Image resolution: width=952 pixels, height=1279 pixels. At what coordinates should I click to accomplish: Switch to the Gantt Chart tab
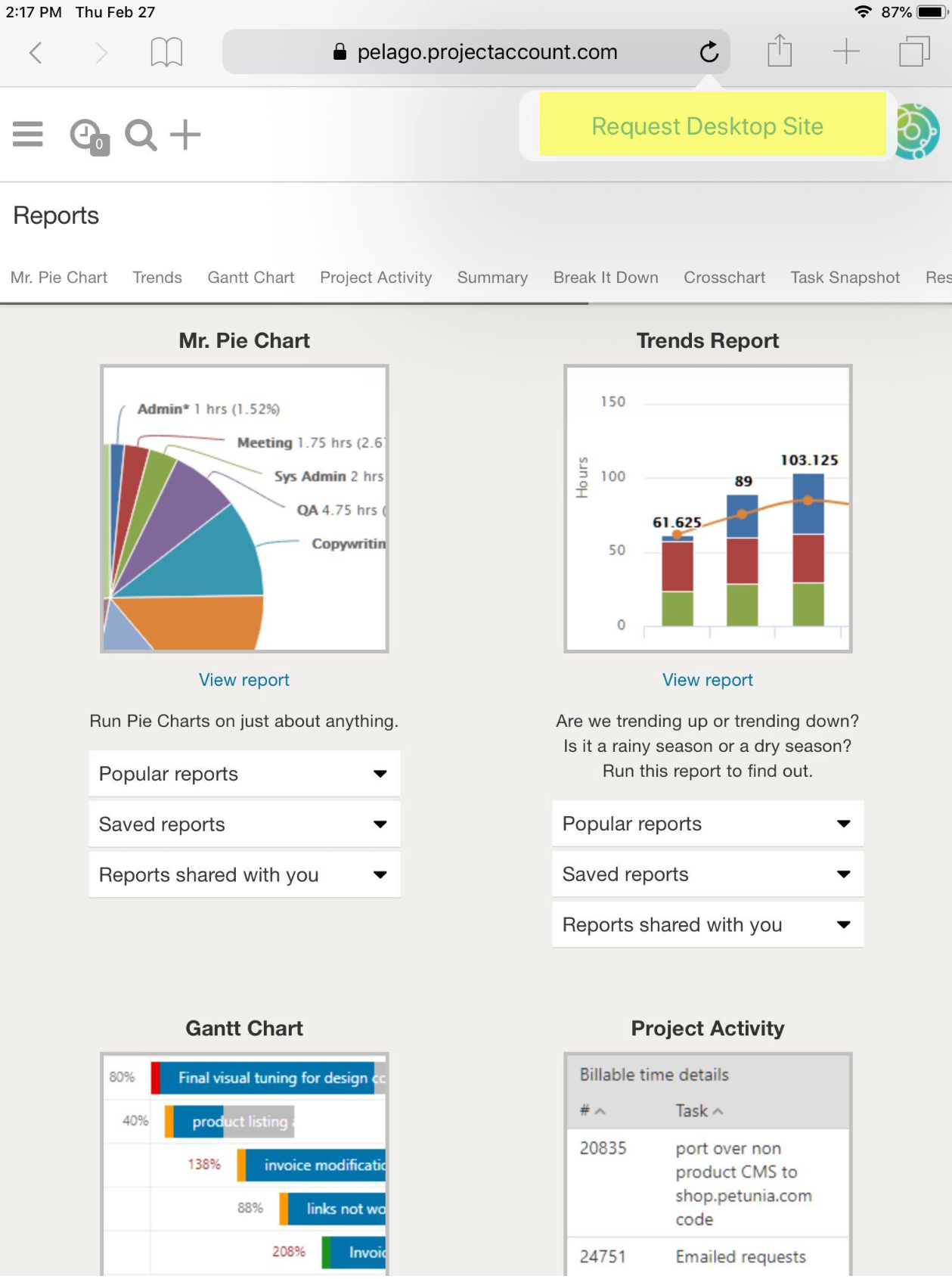pyautogui.click(x=250, y=278)
